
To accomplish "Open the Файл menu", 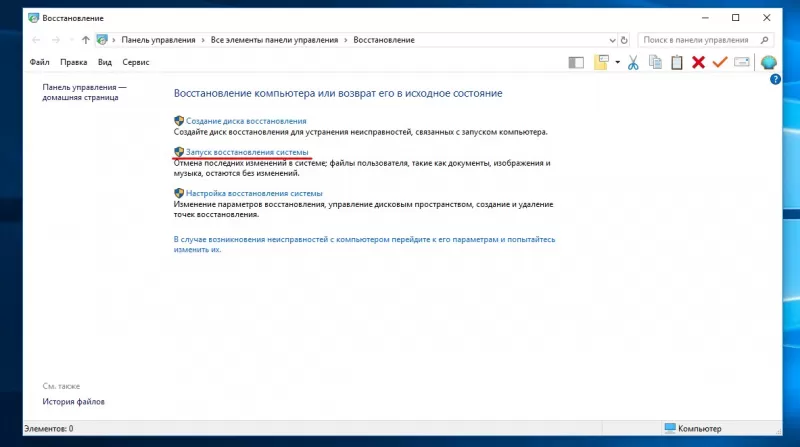I will tap(39, 62).
